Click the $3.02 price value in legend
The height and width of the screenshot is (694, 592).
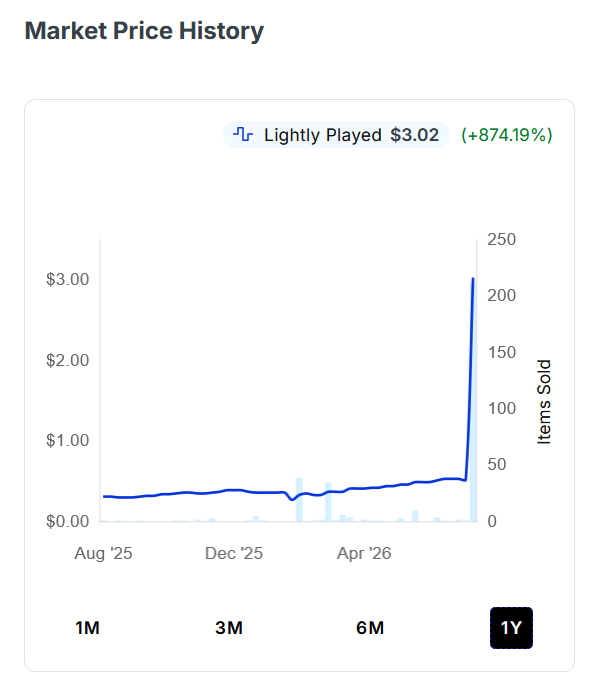click(x=415, y=135)
